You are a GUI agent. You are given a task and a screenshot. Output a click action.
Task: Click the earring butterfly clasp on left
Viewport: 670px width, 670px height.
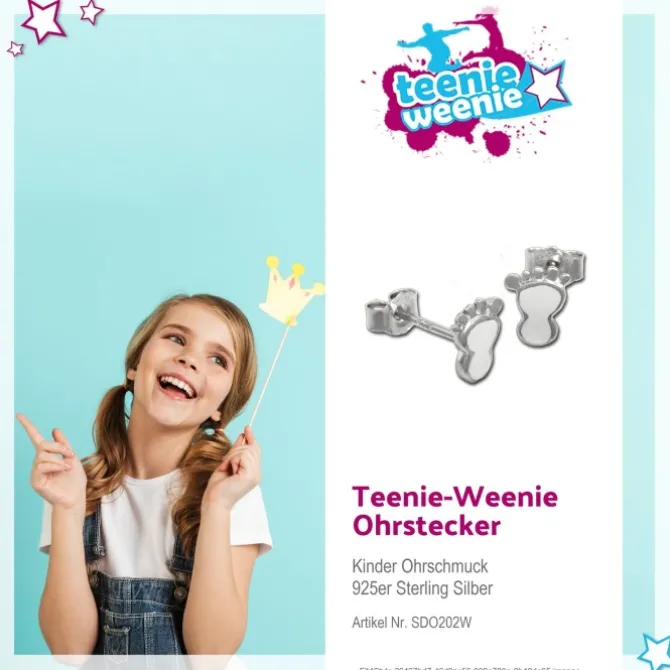point(391,311)
